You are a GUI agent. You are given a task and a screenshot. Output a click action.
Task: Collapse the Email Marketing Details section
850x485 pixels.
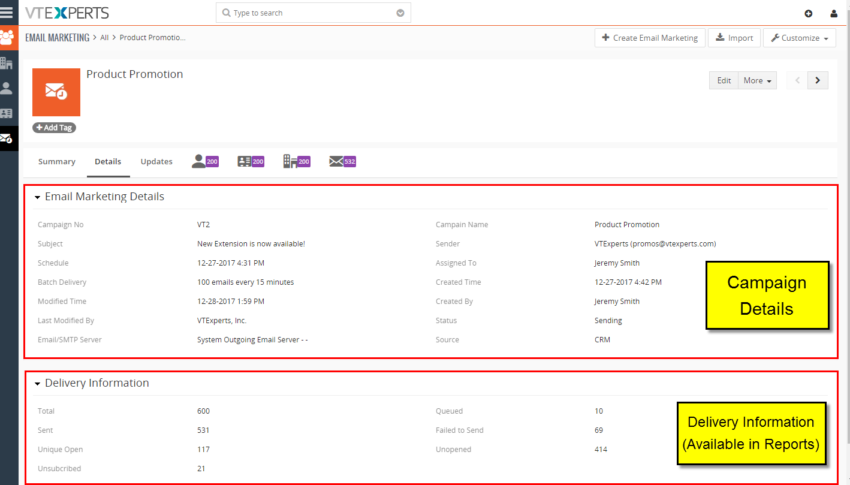37,197
